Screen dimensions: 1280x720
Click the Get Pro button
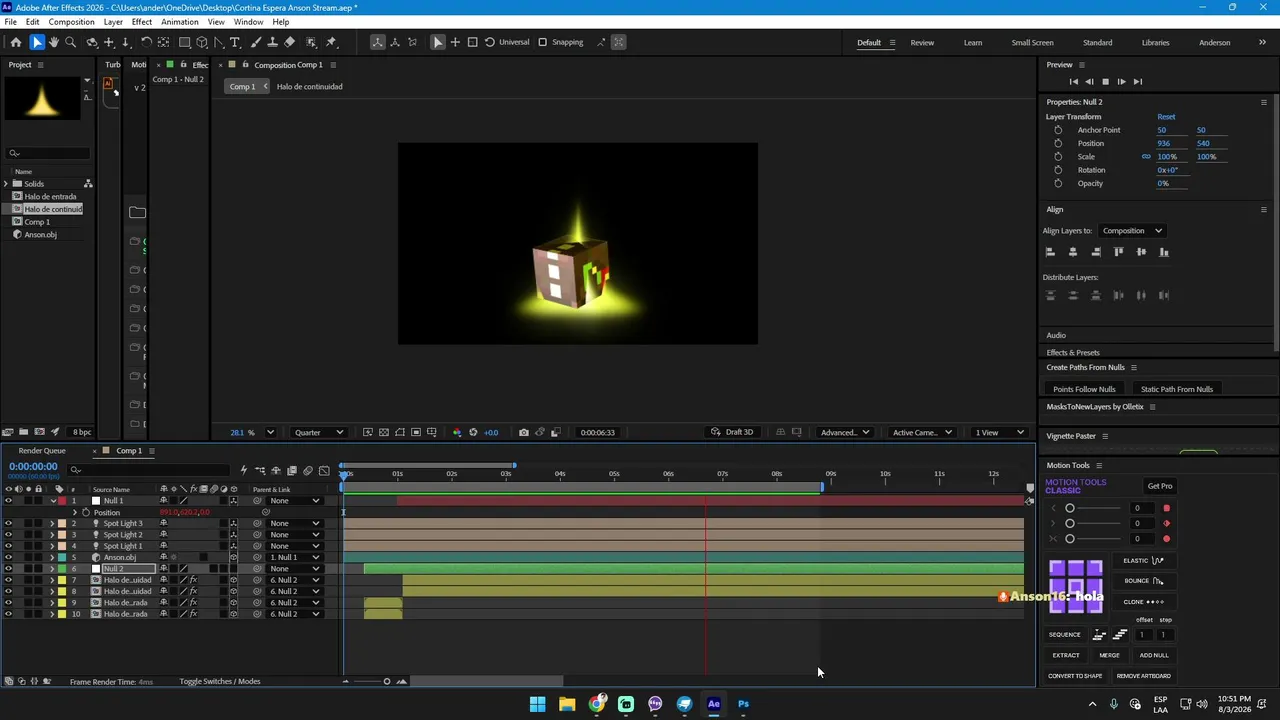click(1160, 486)
